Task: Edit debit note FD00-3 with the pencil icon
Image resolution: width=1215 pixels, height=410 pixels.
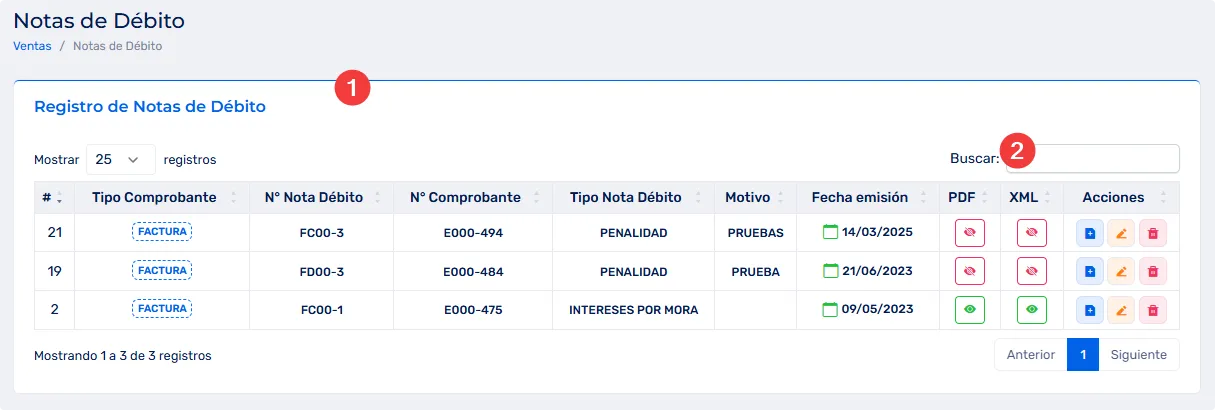Action: point(1121,271)
